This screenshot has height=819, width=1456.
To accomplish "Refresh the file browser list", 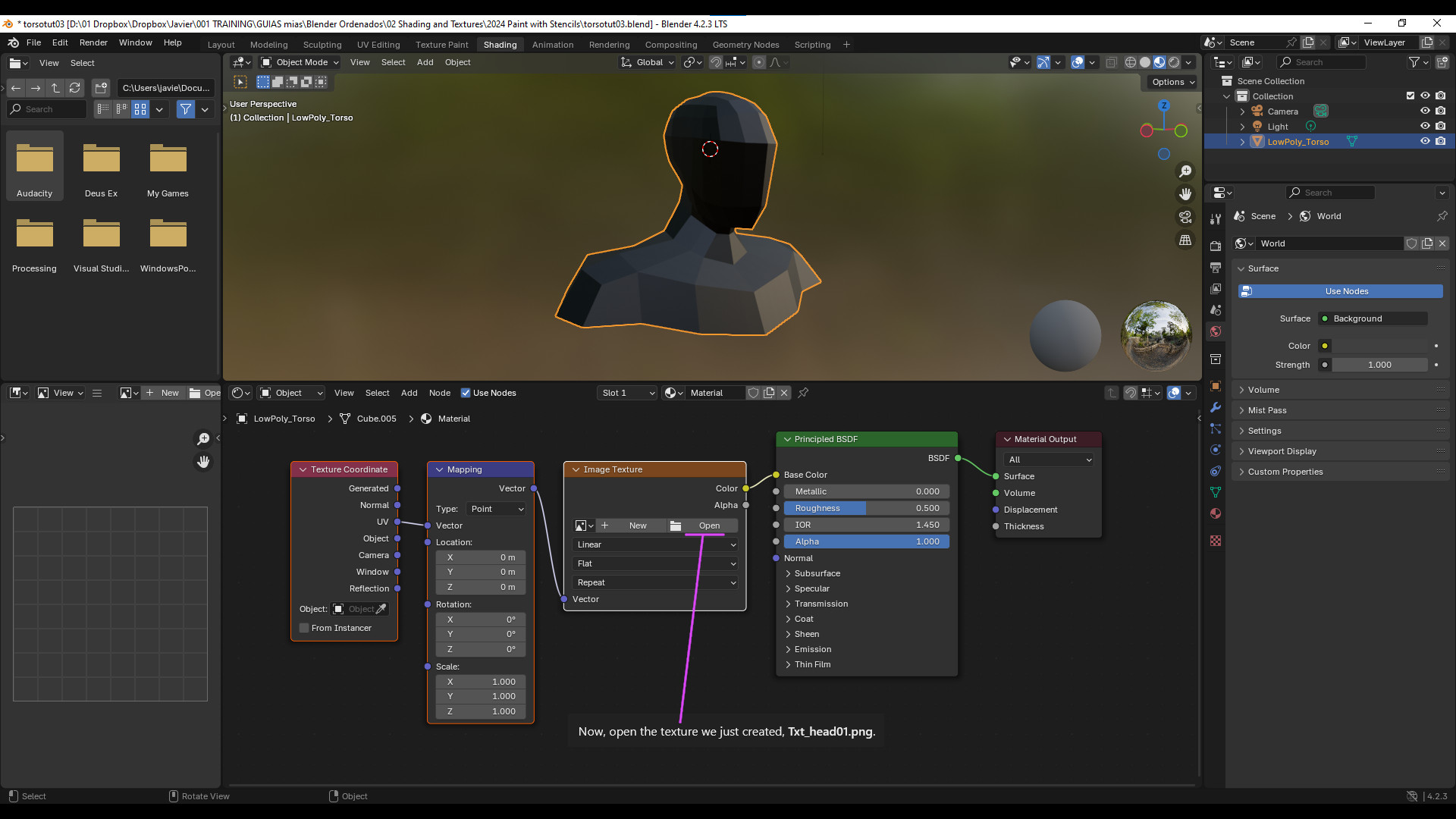I will click(75, 88).
